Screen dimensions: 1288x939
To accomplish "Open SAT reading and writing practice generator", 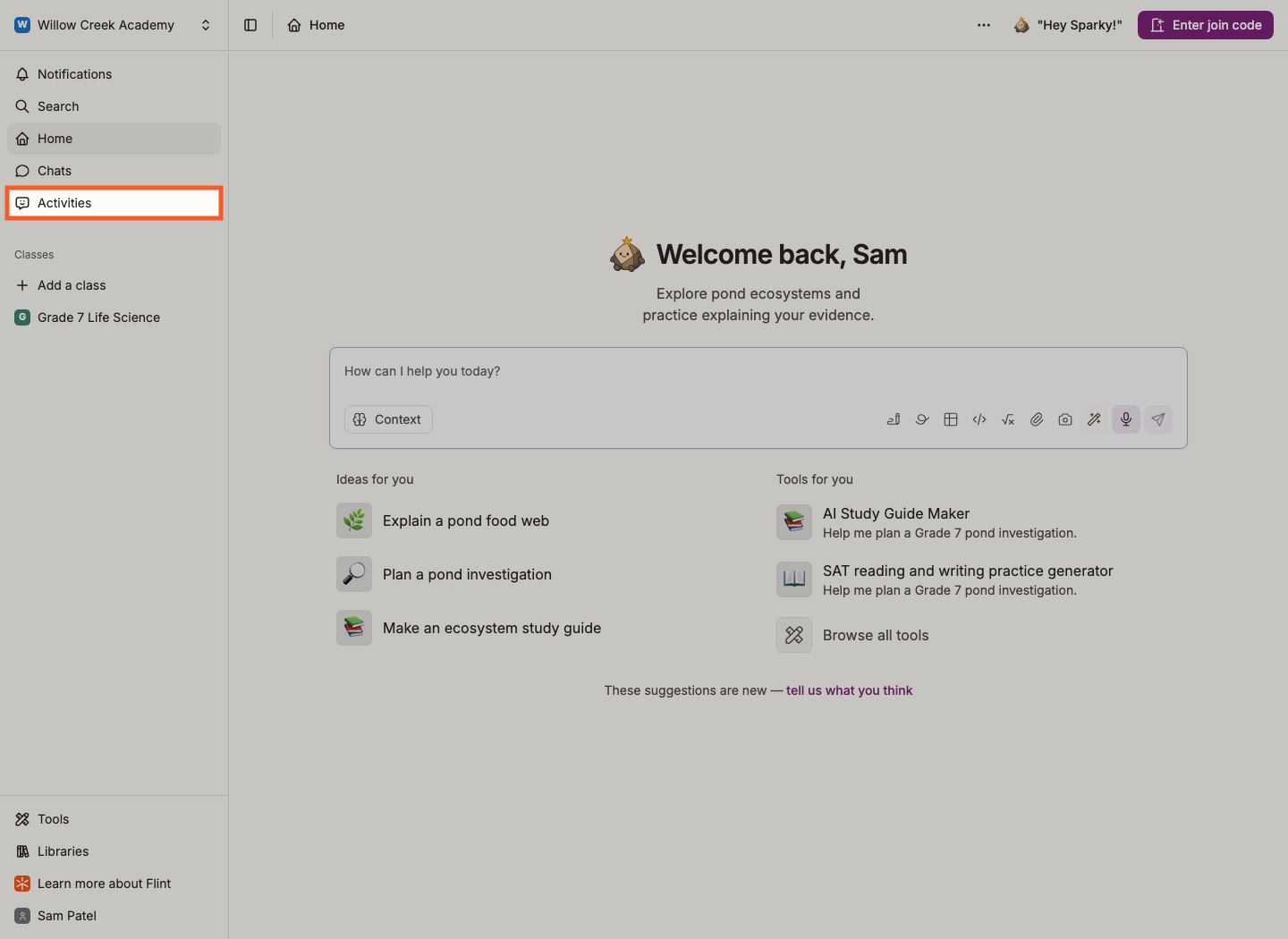I will click(x=945, y=579).
